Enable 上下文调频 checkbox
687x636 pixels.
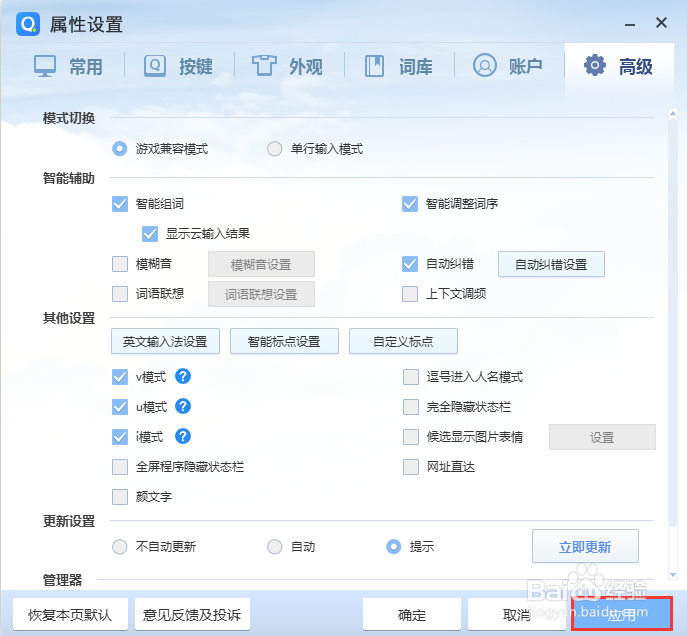click(410, 294)
